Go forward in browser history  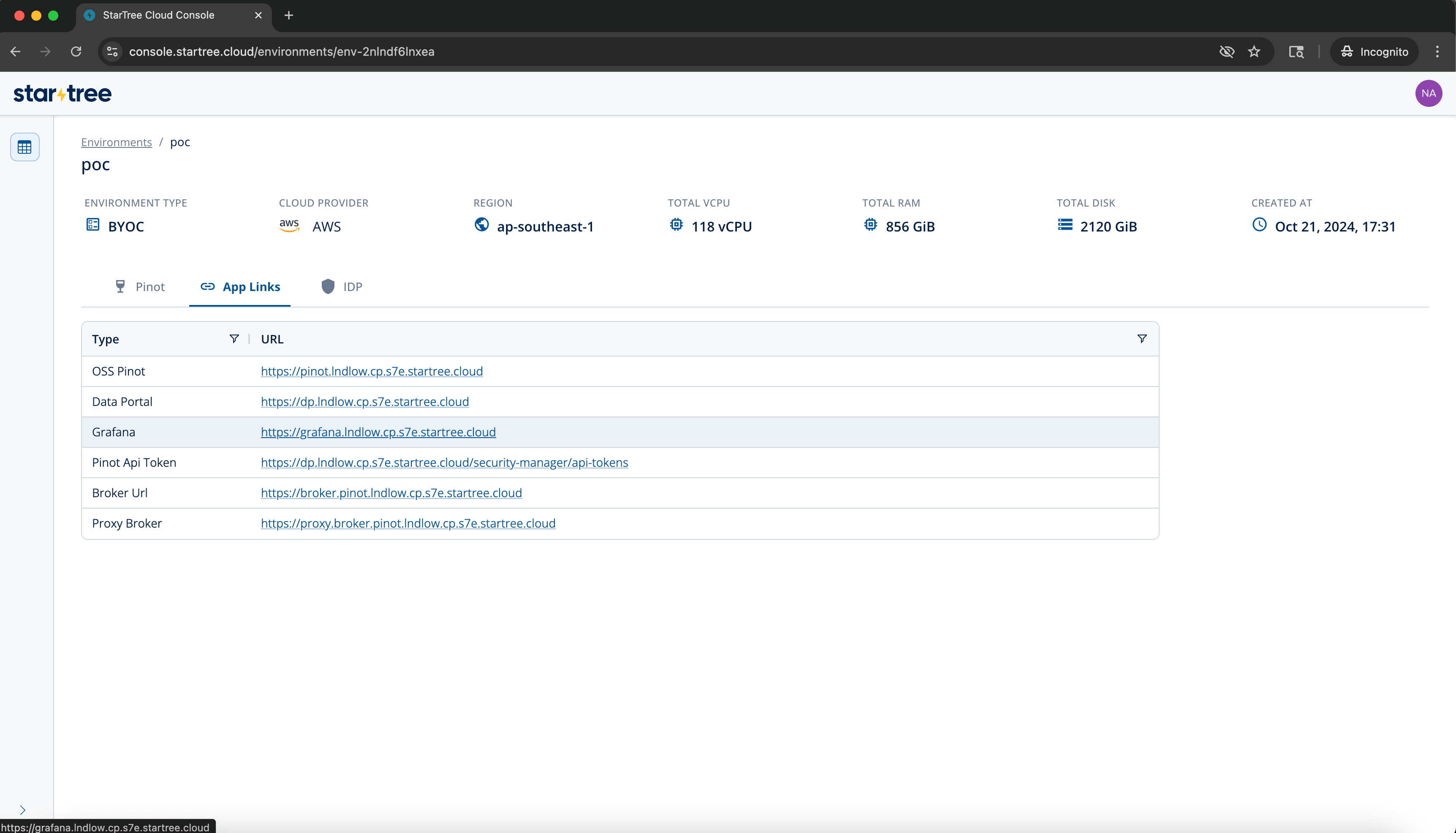tap(46, 52)
